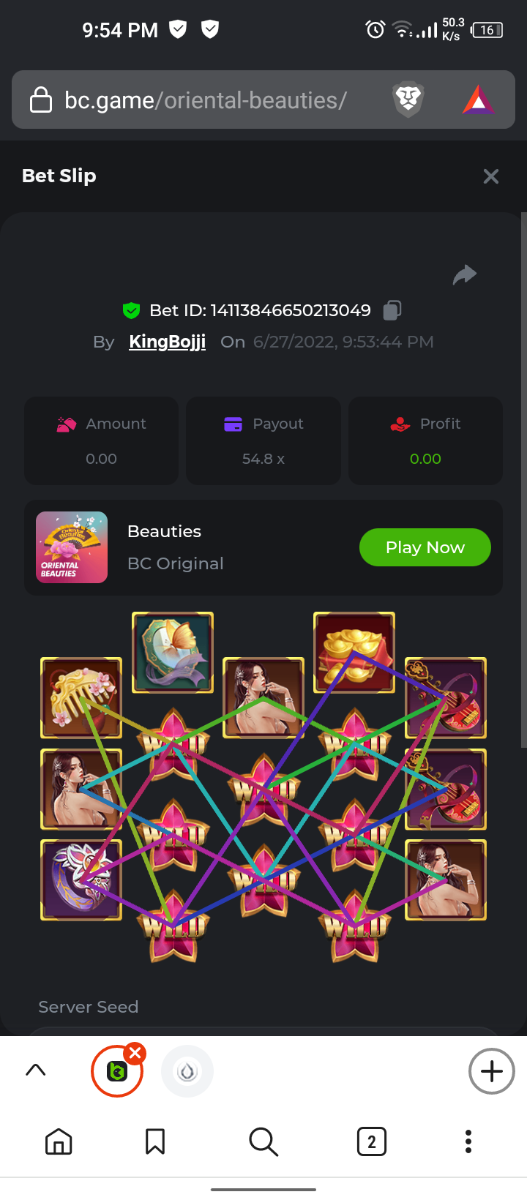Switch to the second browser tab

pyautogui.click(x=187, y=1071)
